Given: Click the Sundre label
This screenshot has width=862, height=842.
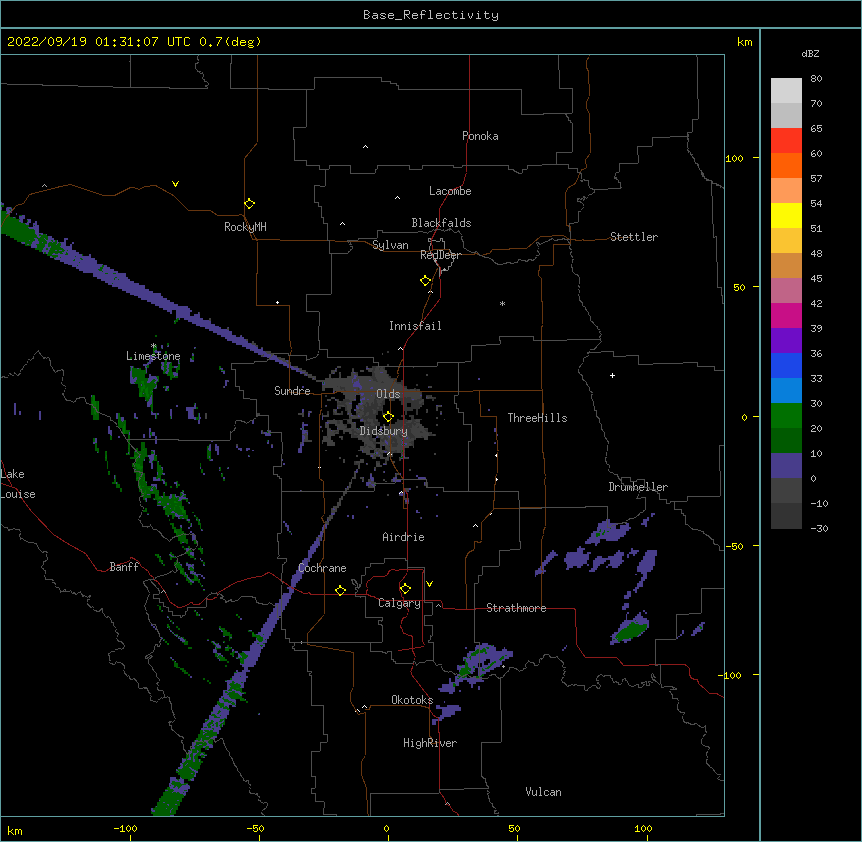Looking at the screenshot, I should pos(292,391).
